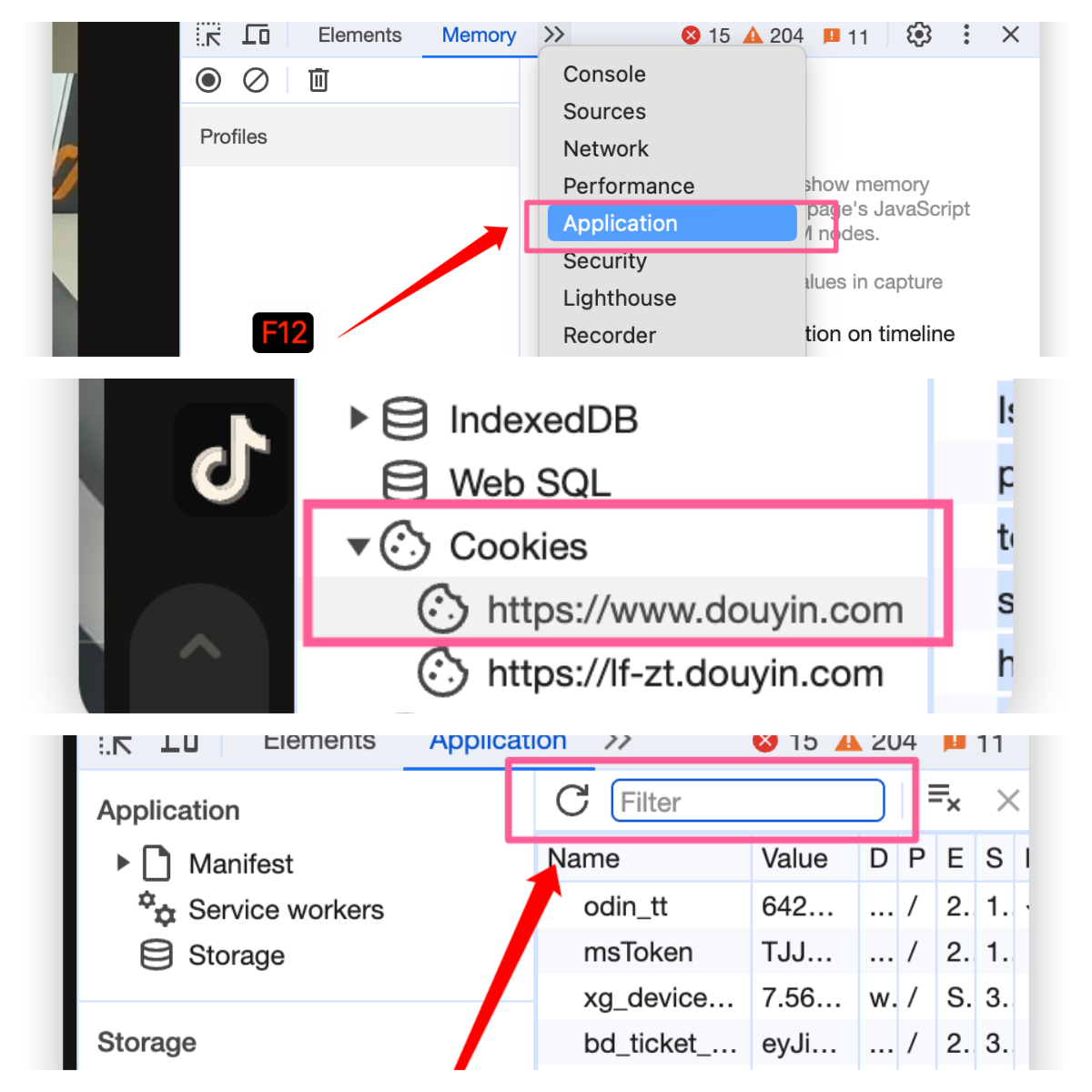Select the https://www.douyin.com cookie entry

(x=694, y=610)
